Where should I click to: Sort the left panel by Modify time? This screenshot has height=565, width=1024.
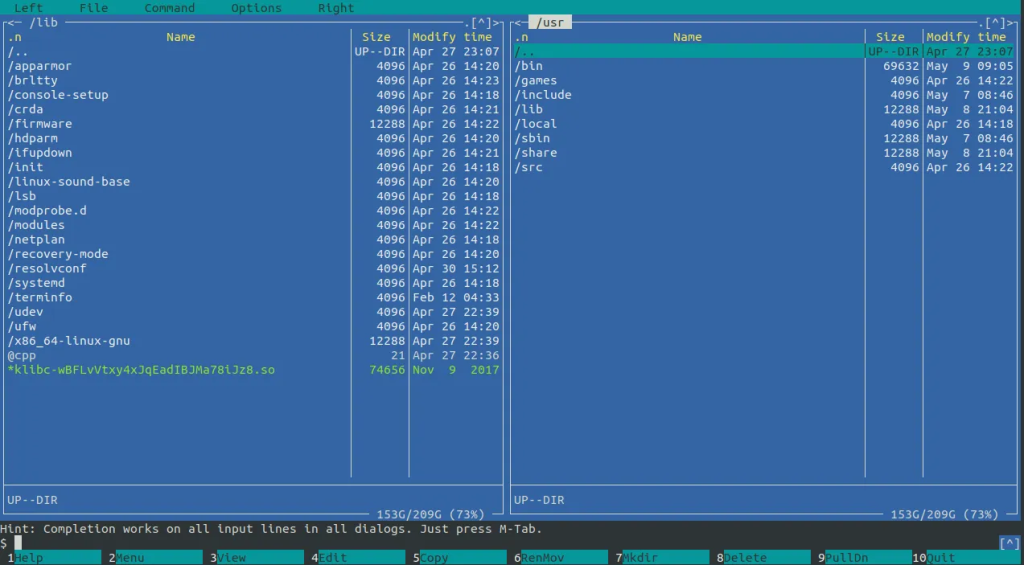coord(452,37)
